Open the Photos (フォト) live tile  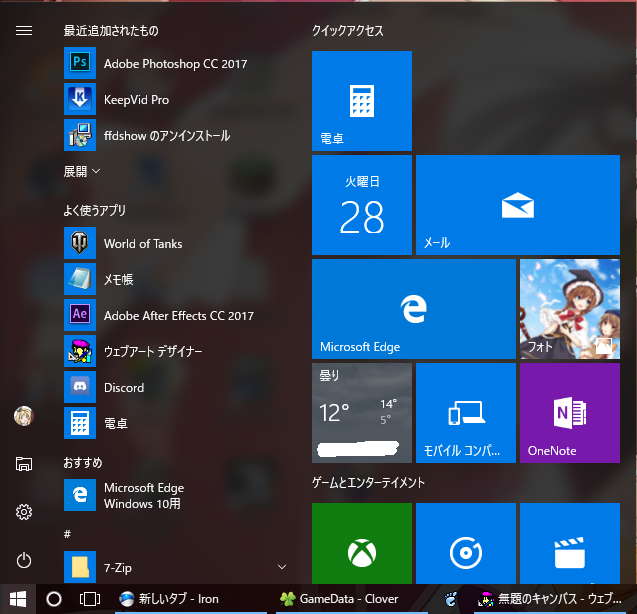pos(570,309)
